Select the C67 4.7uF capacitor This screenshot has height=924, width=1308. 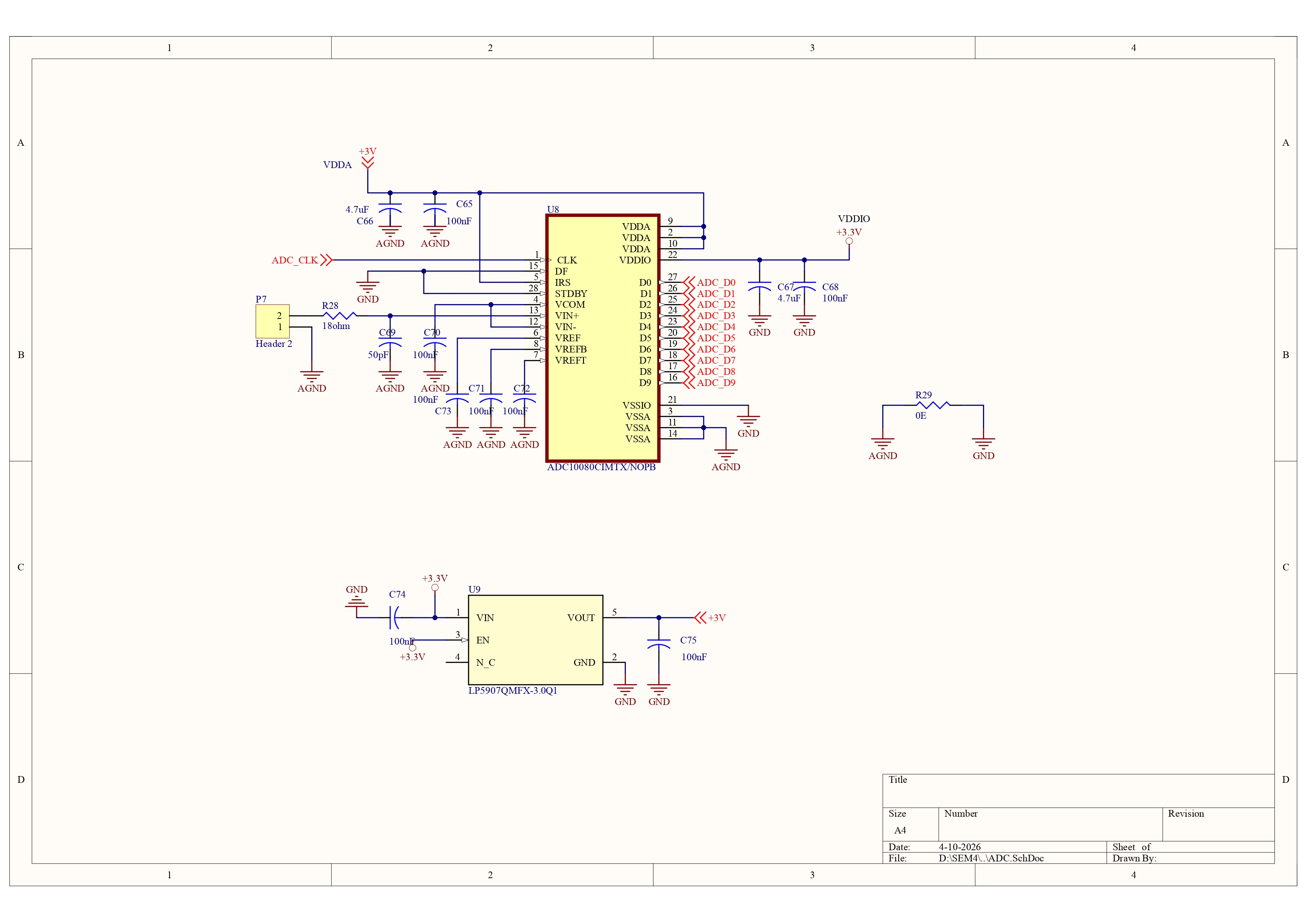coord(759,286)
